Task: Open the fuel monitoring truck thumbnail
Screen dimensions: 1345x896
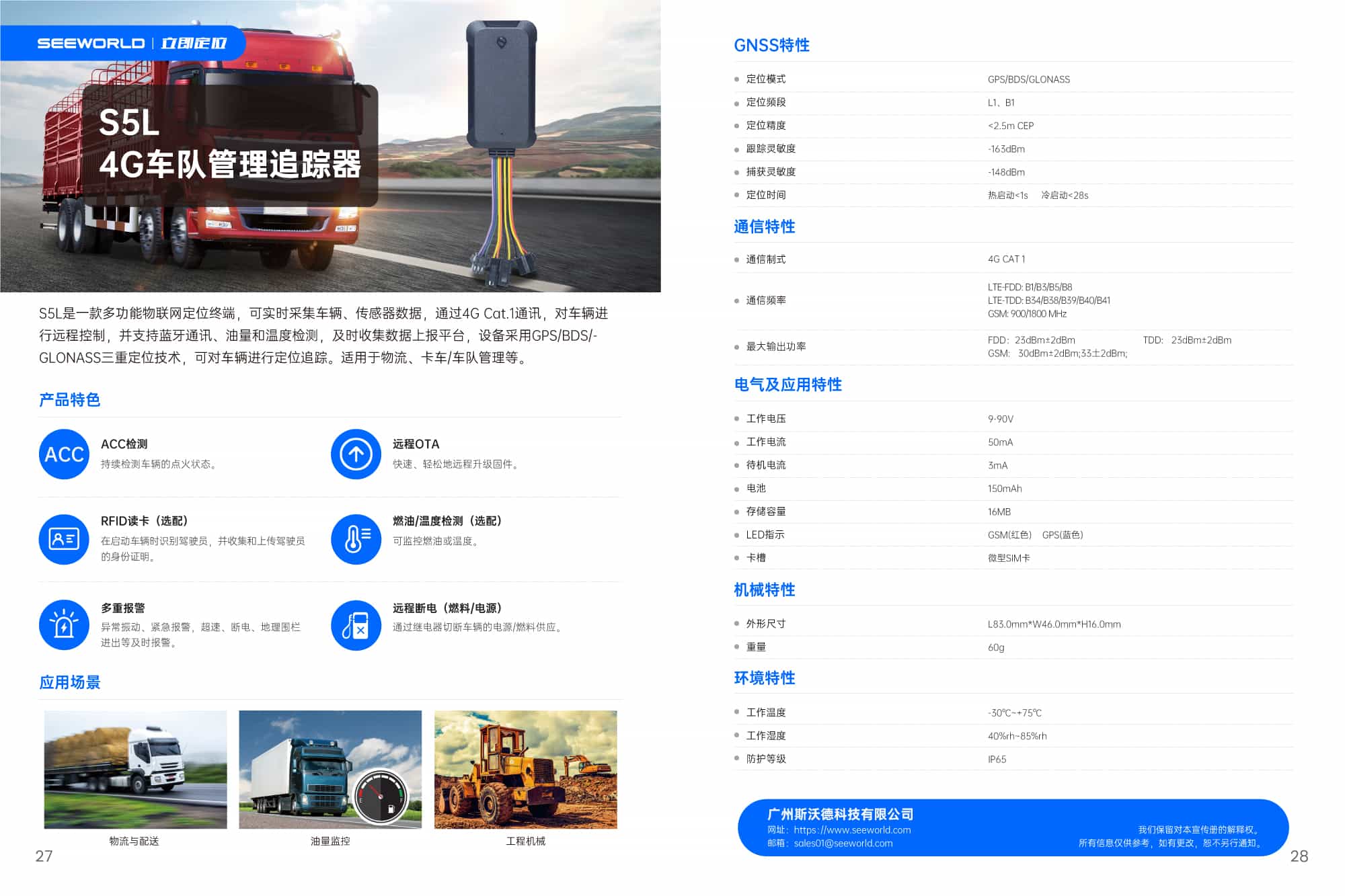Action: (330, 770)
